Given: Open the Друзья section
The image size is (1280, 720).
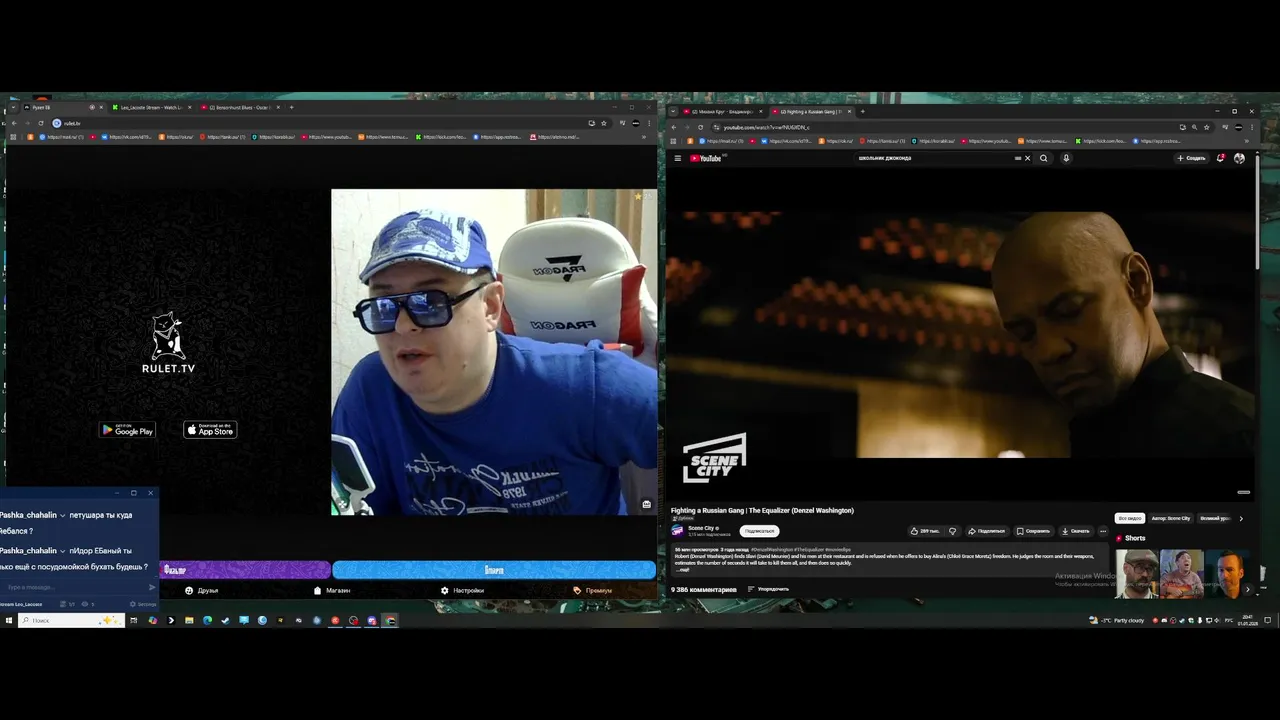Looking at the screenshot, I should click(201, 590).
